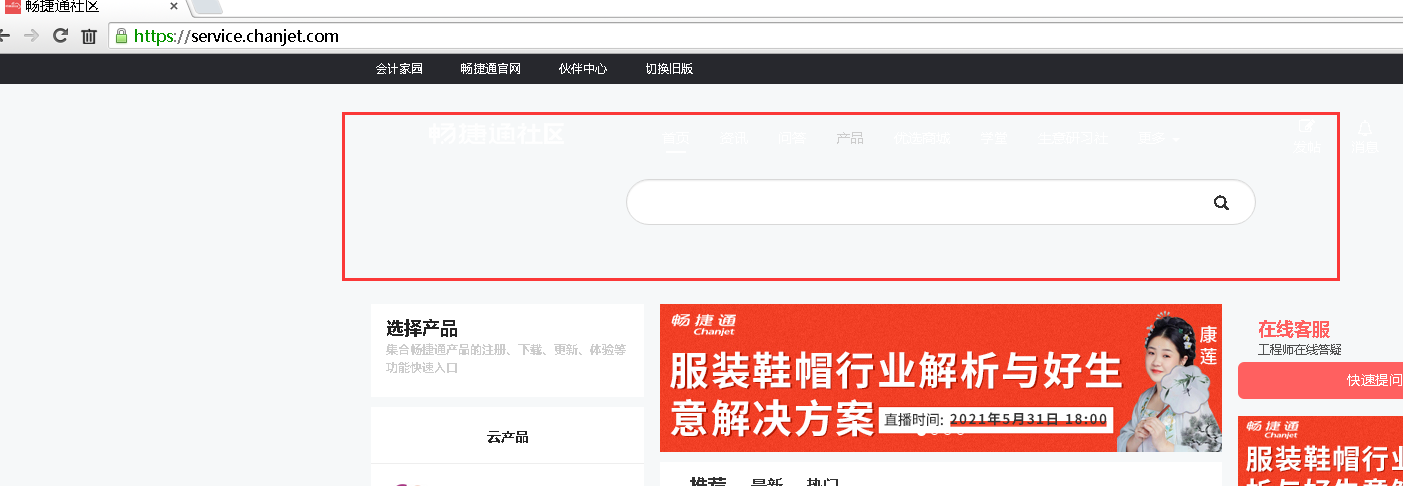Viewport: 1403px width, 486px height.
Task: Open the 消息 bell notifications icon
Action: [x=1365, y=137]
